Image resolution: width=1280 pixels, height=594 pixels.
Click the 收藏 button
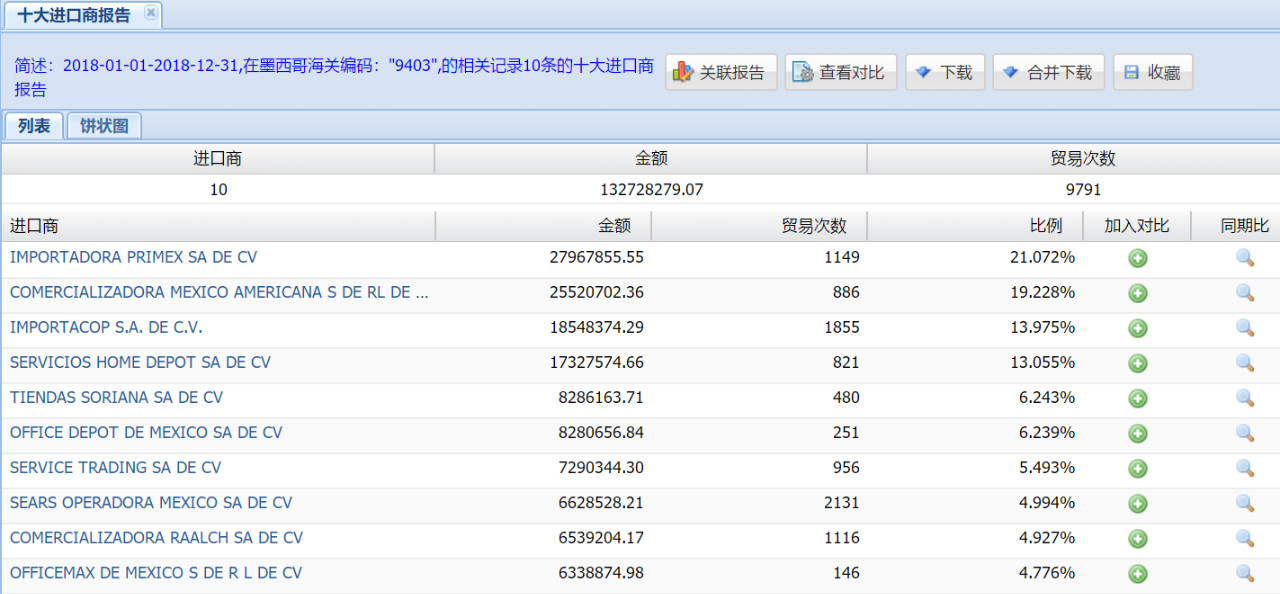click(1152, 72)
